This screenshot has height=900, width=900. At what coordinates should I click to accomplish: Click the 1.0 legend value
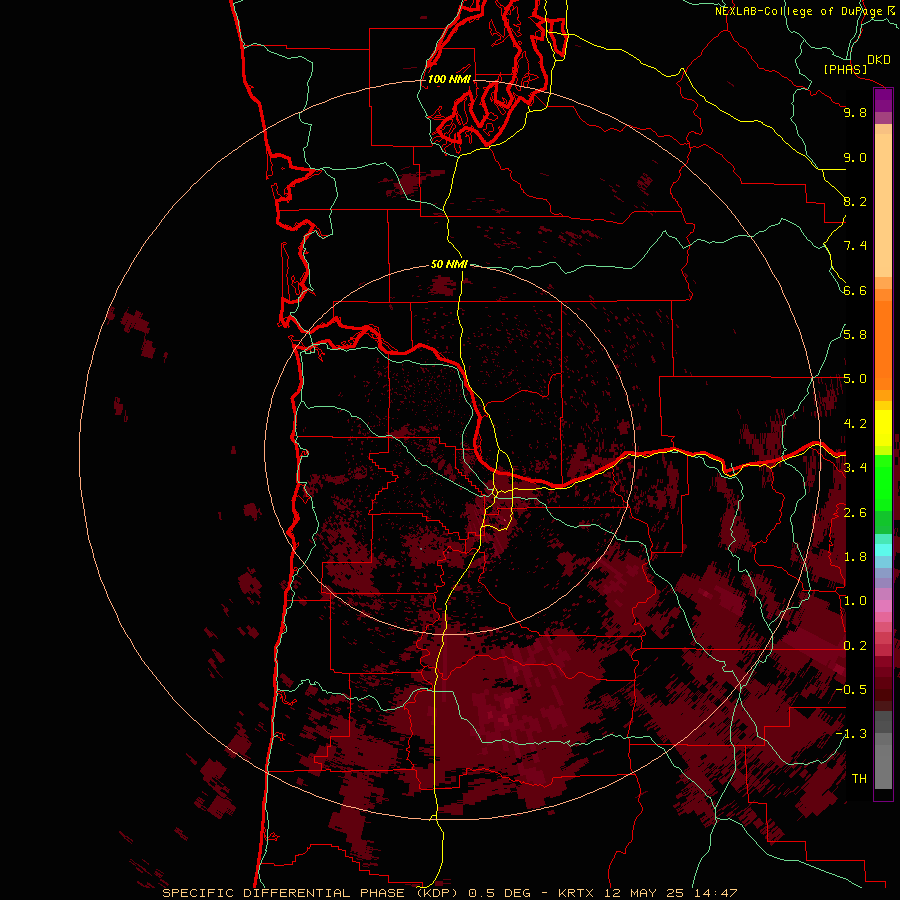coord(855,601)
